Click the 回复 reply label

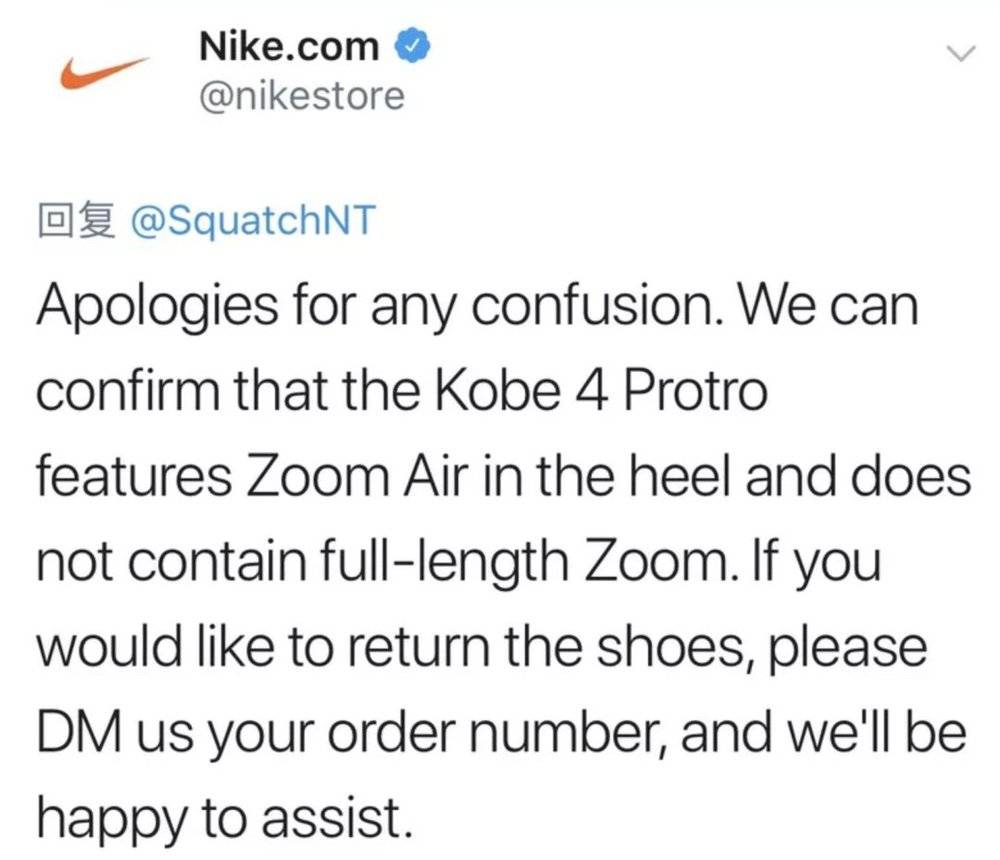77,220
